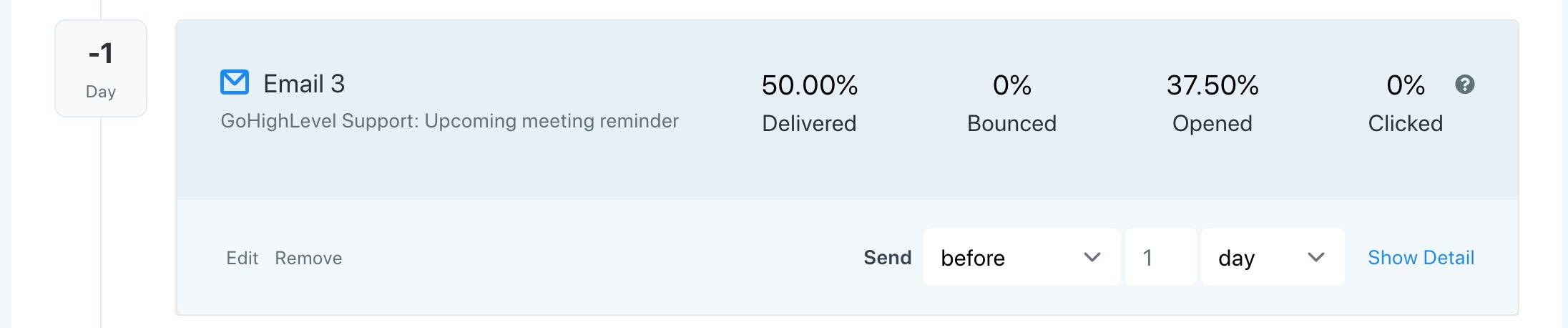Click the blue envelope icon beside Email 3
The height and width of the screenshot is (328, 1568).
point(235,83)
